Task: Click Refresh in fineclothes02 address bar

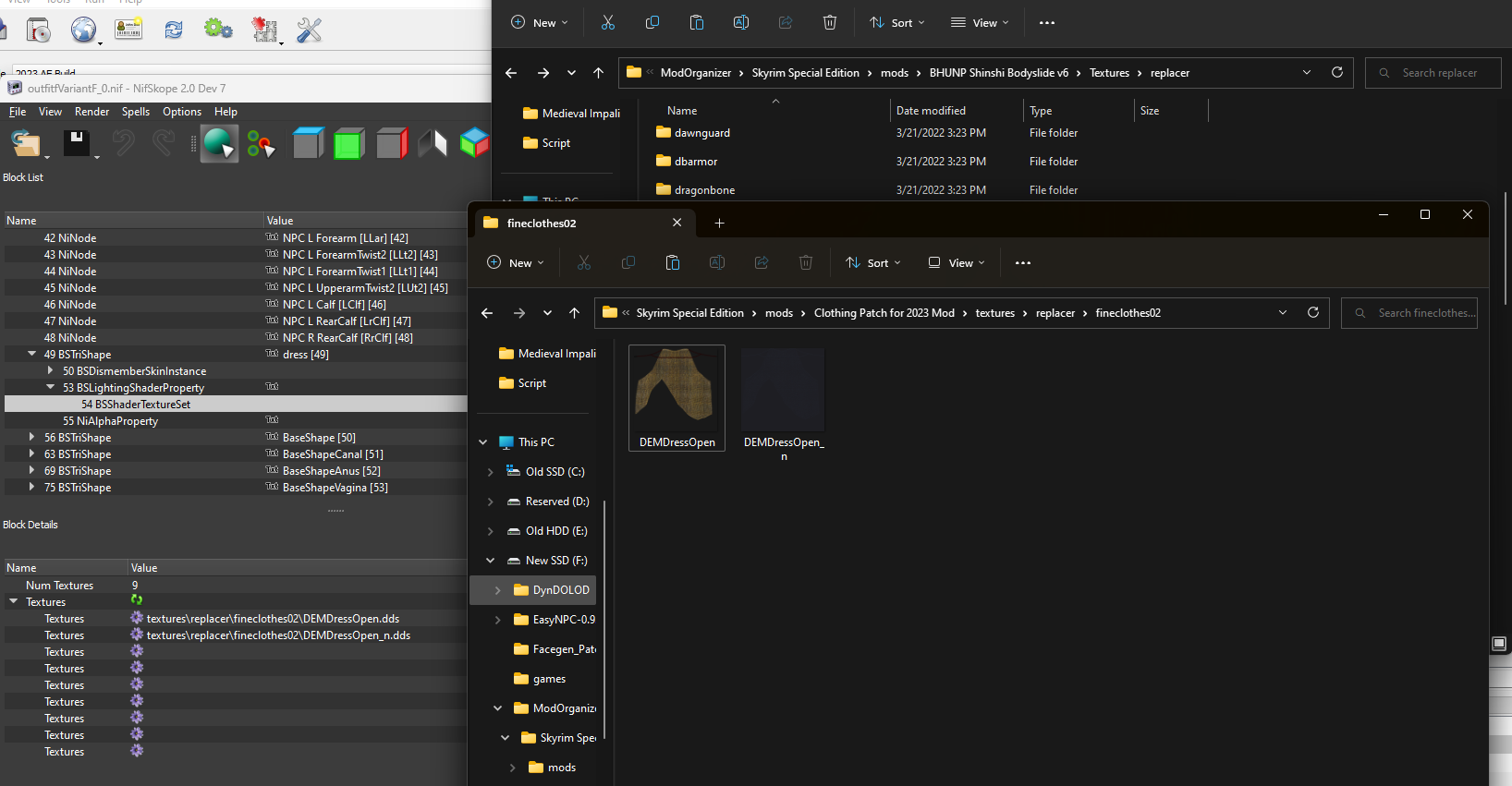Action: 1313,313
